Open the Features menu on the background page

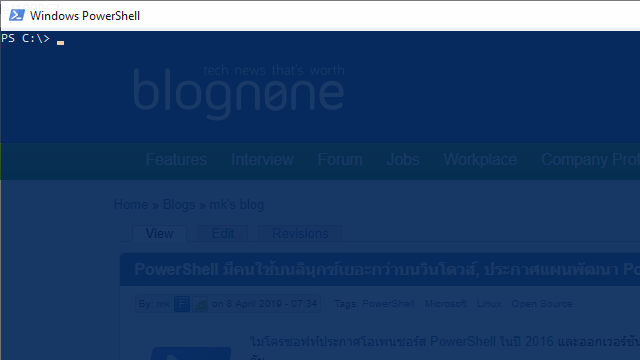[176, 160]
